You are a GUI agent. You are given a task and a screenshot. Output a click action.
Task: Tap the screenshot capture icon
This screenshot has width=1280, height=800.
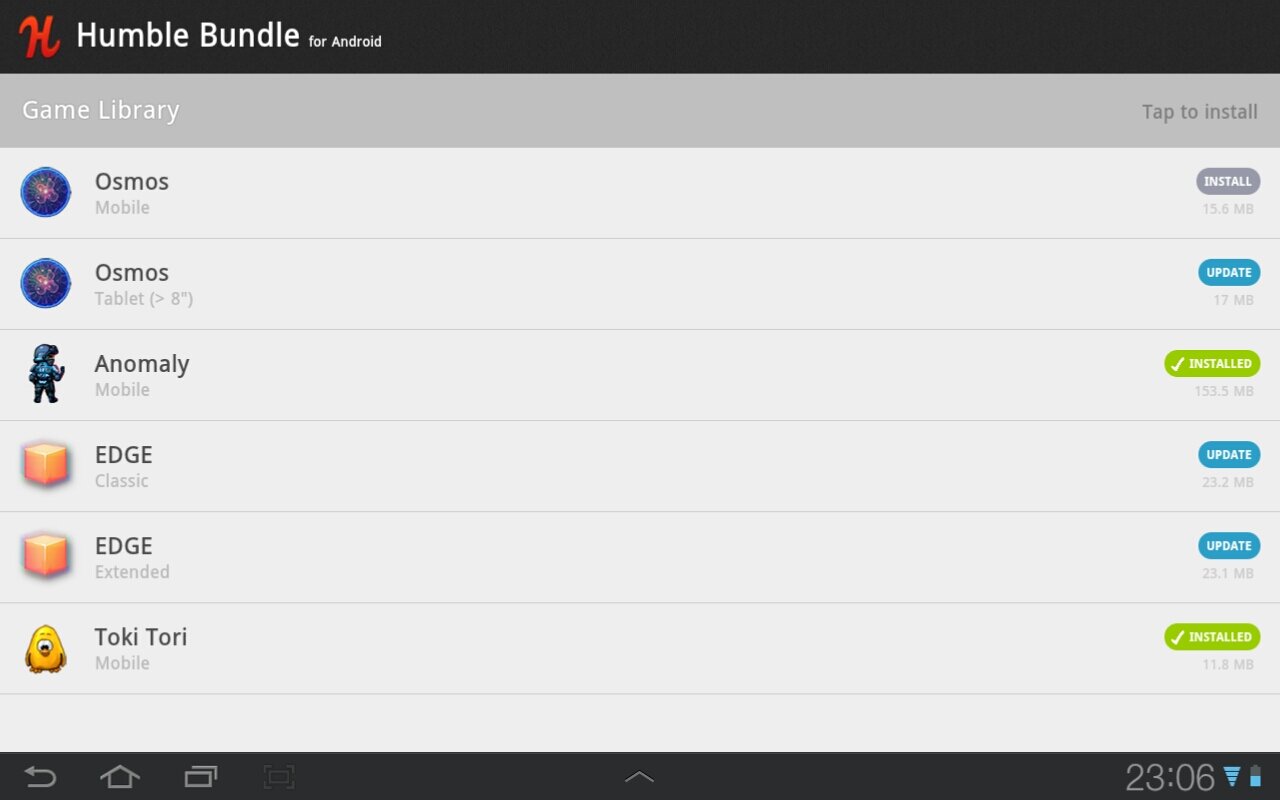click(279, 776)
